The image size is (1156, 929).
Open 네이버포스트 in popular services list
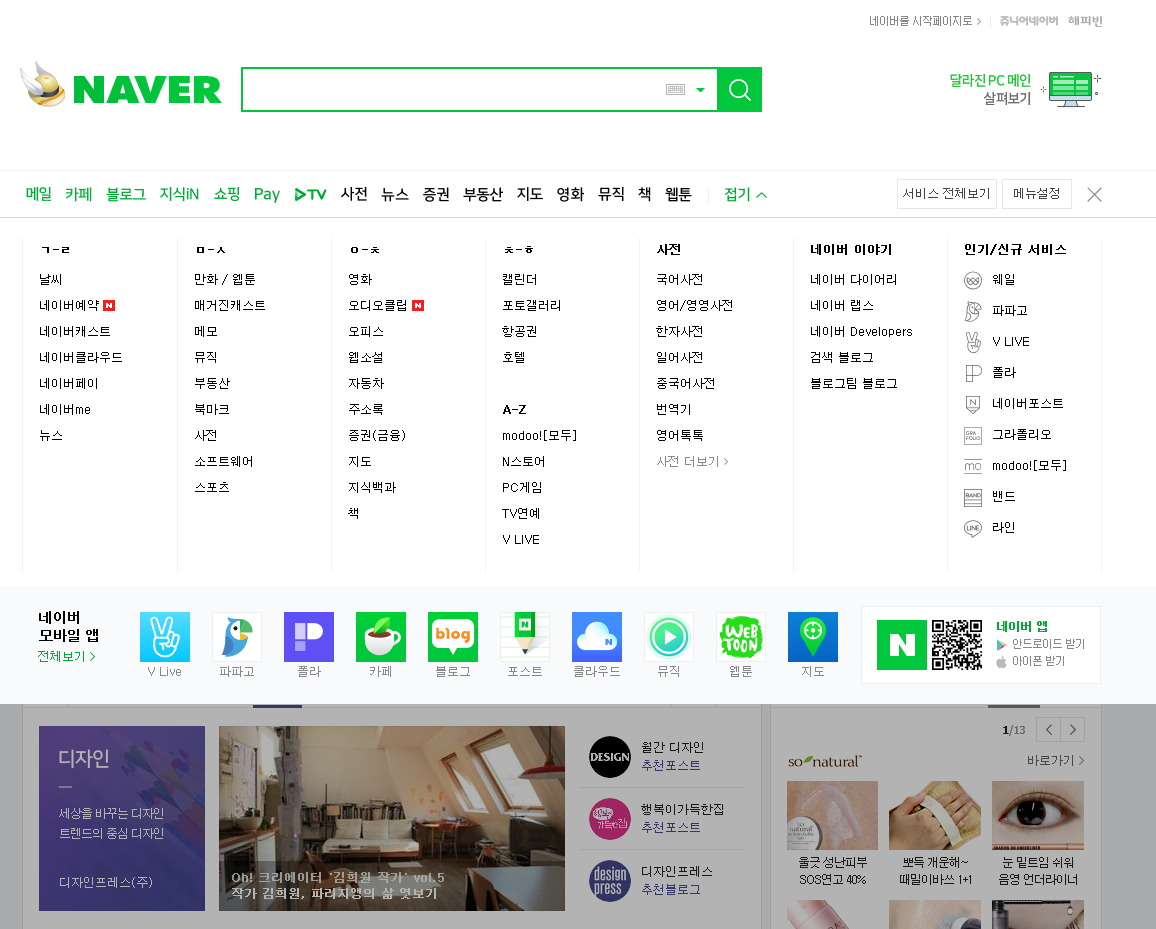(x=1014, y=403)
